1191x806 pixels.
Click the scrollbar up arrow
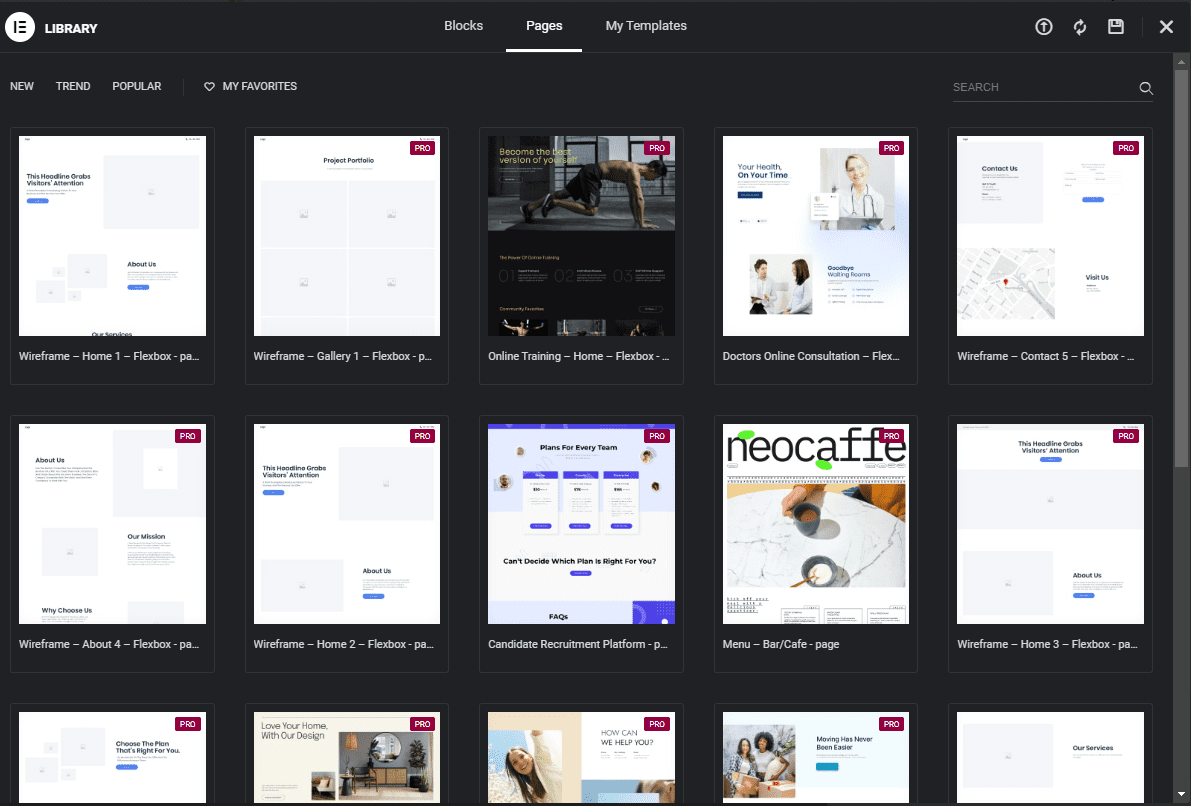[x=1181, y=62]
